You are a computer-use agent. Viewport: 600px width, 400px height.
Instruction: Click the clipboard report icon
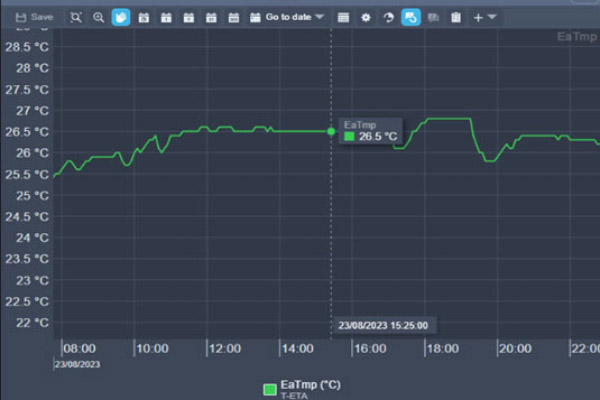(x=456, y=18)
